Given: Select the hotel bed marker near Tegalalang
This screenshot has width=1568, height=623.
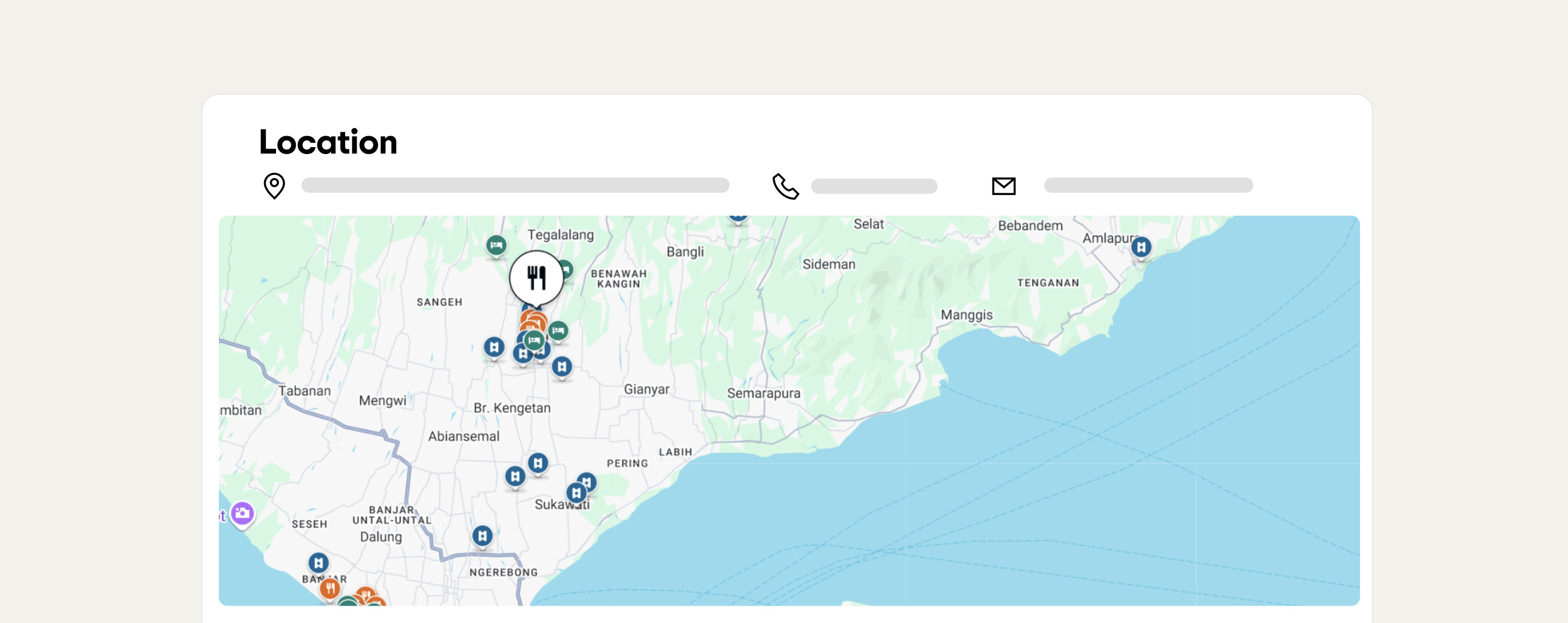Looking at the screenshot, I should [x=497, y=244].
